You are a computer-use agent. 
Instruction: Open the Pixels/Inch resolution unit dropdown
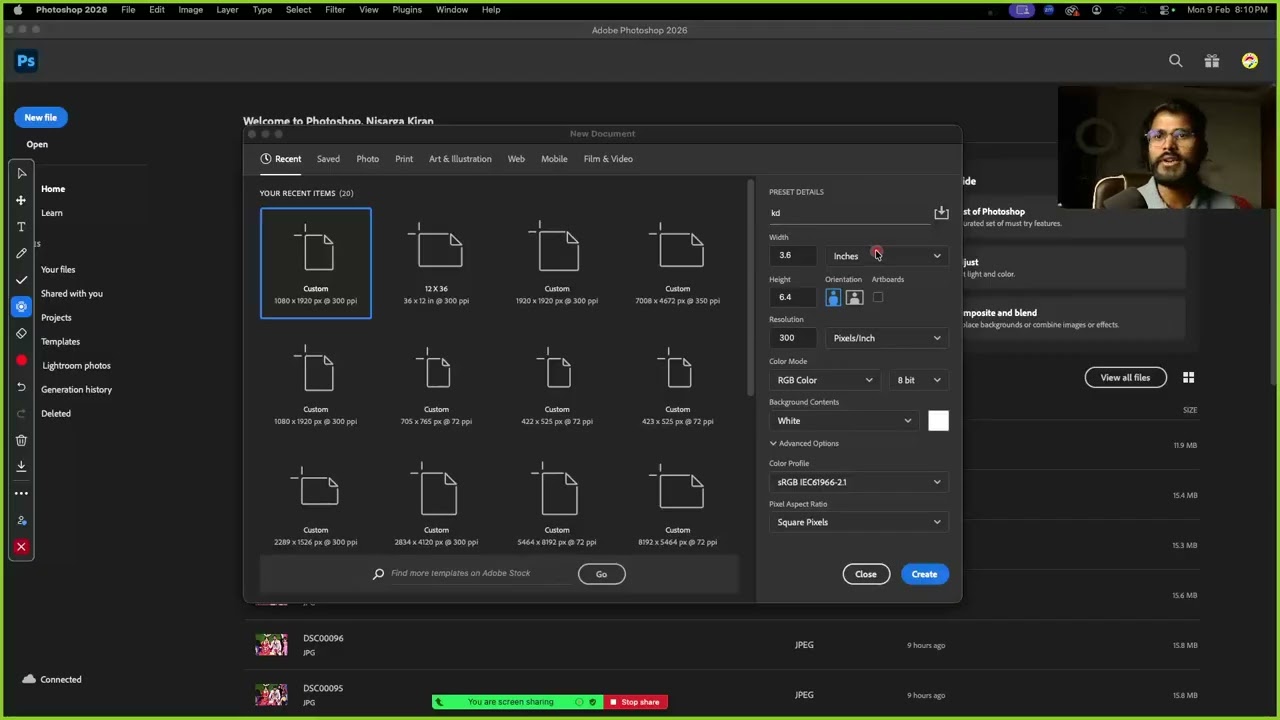(887, 338)
